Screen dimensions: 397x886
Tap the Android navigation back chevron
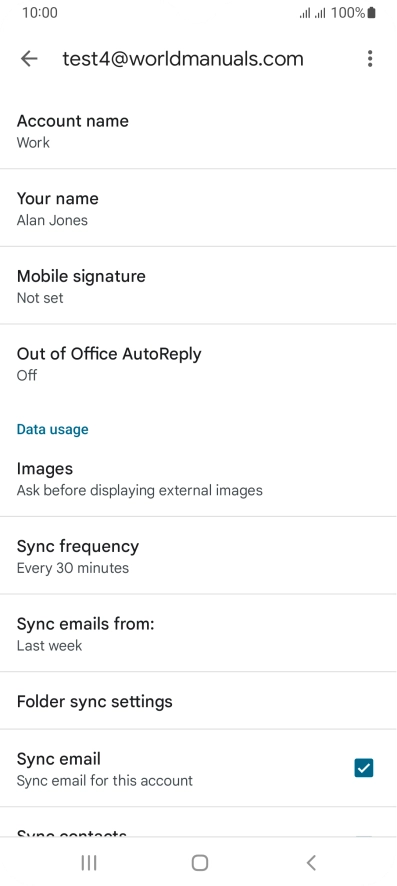pos(311,862)
